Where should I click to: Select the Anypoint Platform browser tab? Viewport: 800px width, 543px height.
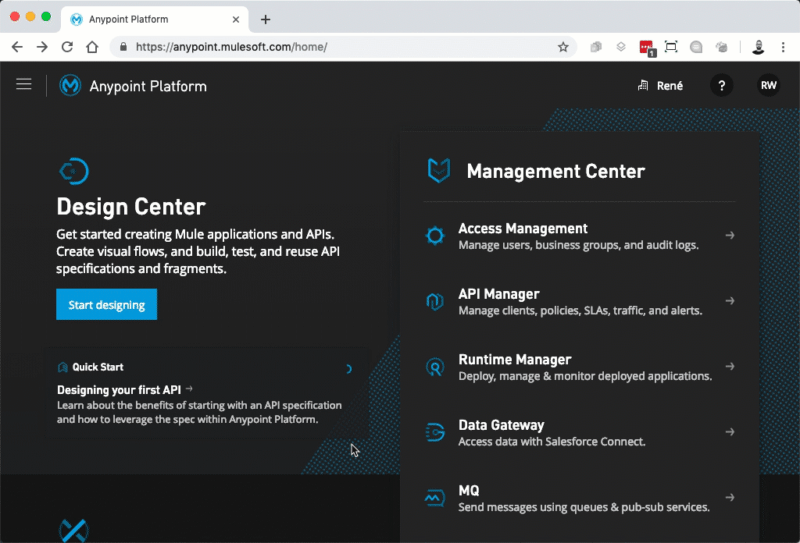pyautogui.click(x=155, y=19)
